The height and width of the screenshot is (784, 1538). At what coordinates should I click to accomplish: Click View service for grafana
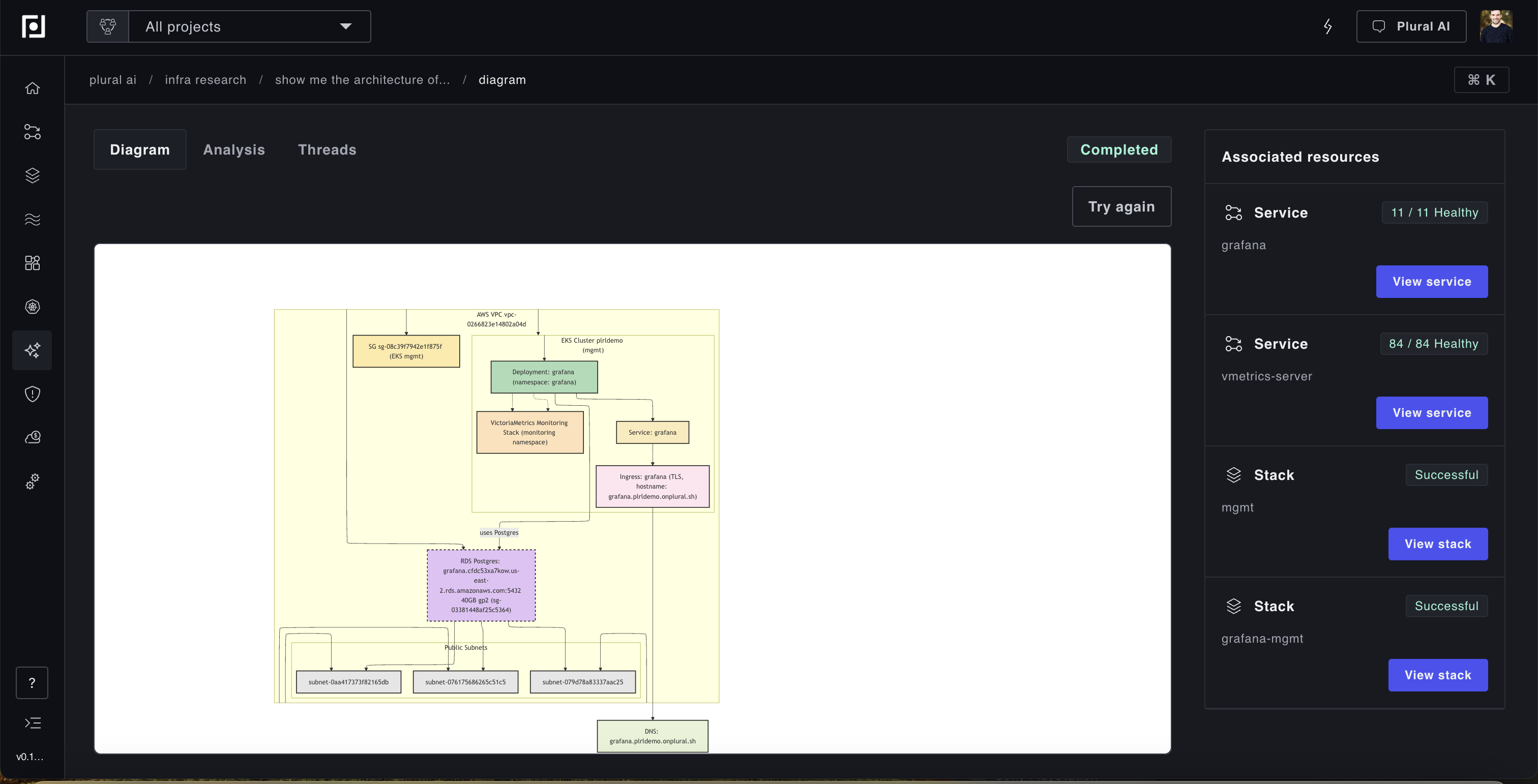tap(1431, 282)
